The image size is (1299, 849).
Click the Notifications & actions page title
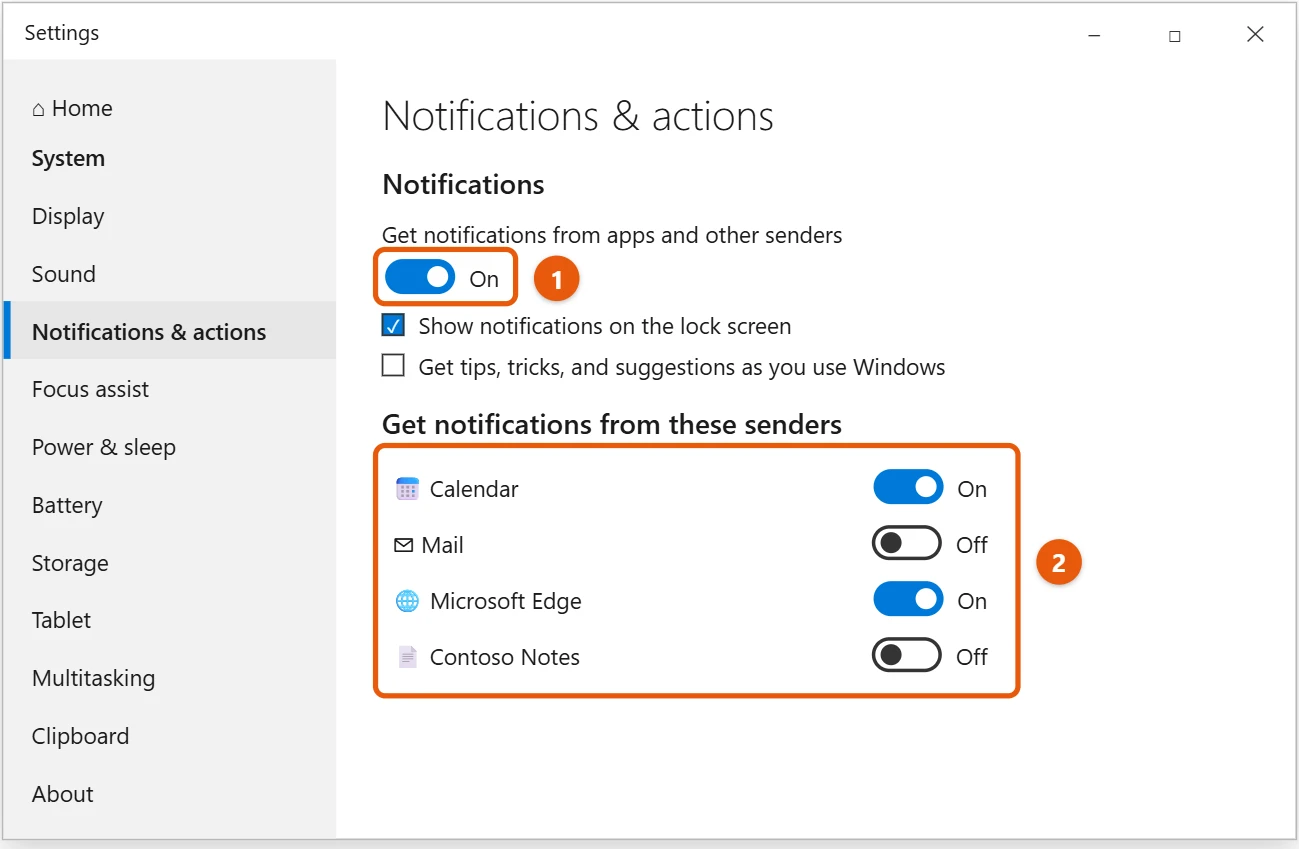click(578, 116)
